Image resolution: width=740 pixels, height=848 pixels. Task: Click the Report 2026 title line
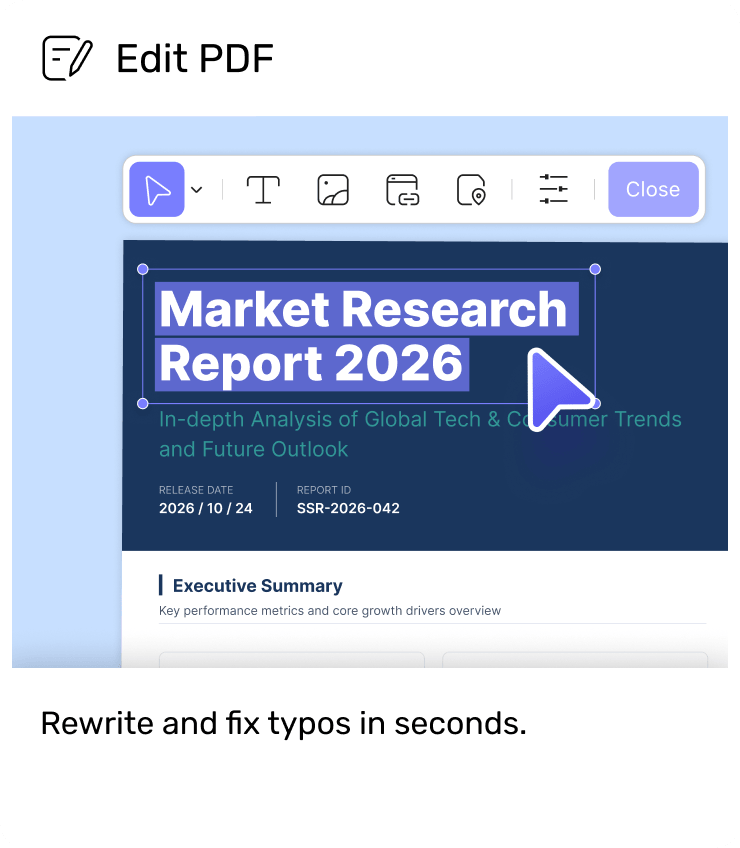311,365
